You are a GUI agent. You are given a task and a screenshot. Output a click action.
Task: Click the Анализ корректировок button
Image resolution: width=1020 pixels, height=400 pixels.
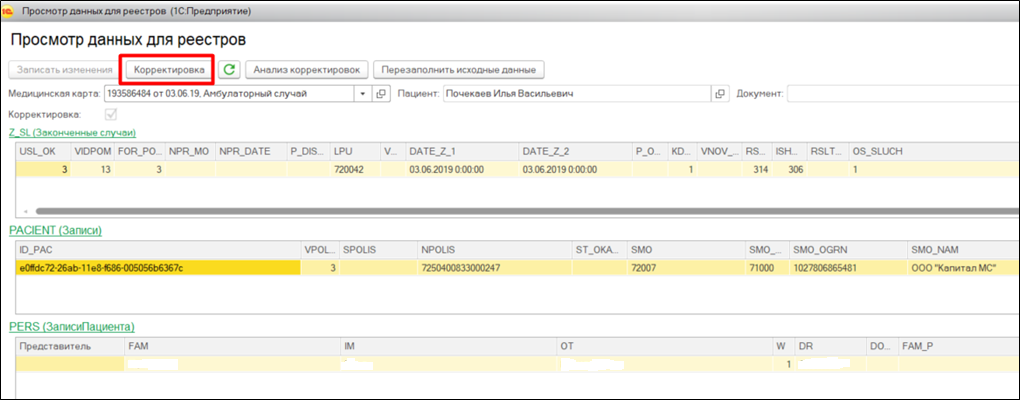(308, 70)
